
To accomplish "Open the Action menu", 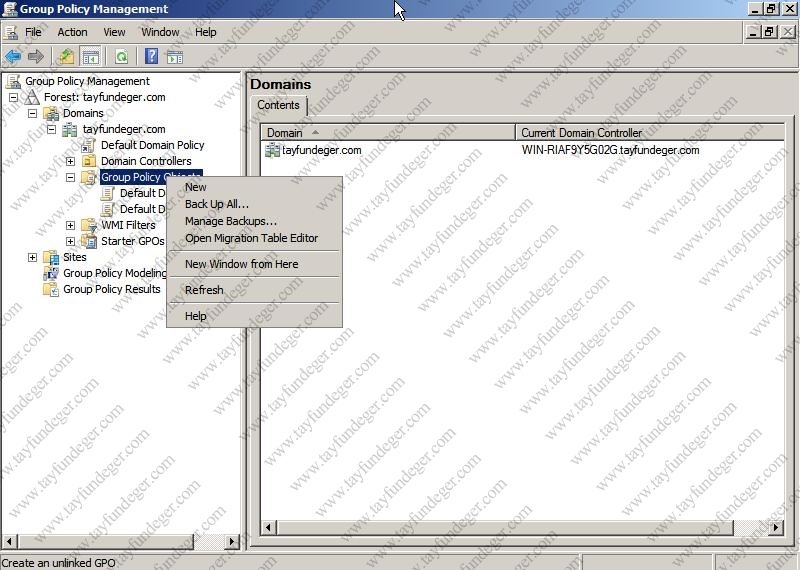I will pos(72,32).
